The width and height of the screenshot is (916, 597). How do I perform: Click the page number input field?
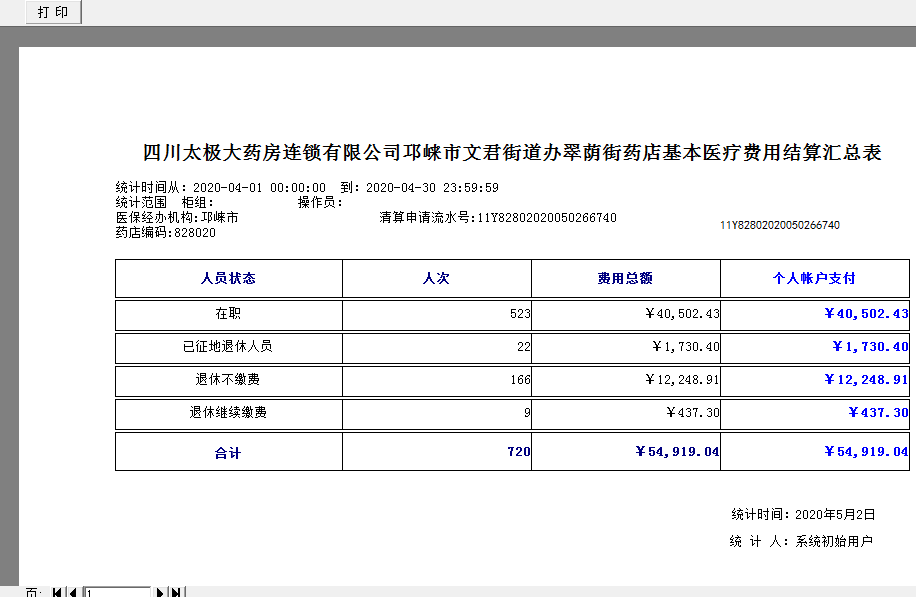(x=117, y=592)
